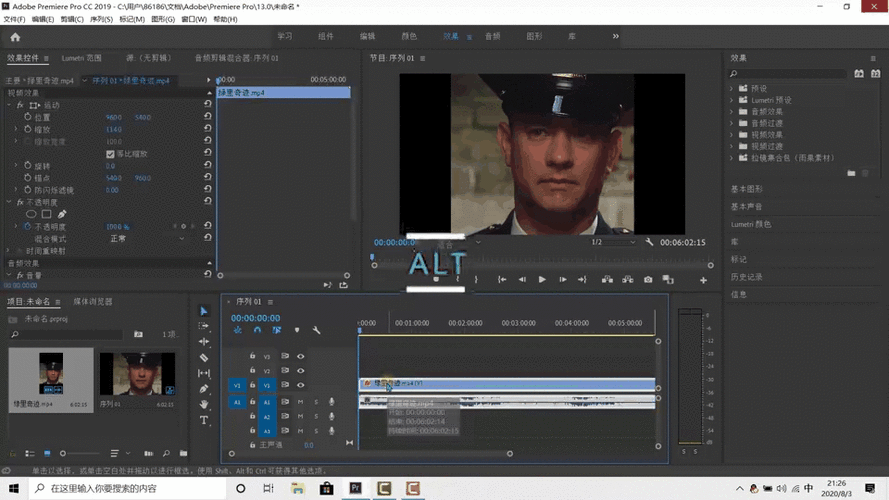This screenshot has height=500, width=889.
Task: Open Blend Mode dropdown
Action: [x=147, y=239]
